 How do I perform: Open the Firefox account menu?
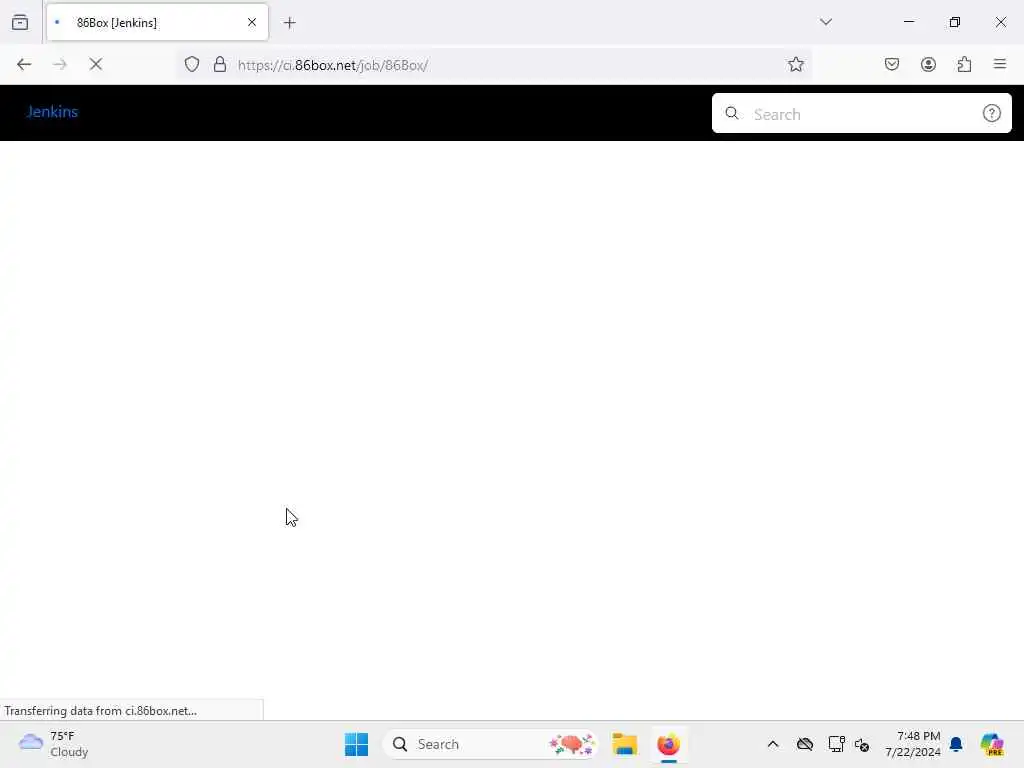pyautogui.click(x=928, y=64)
